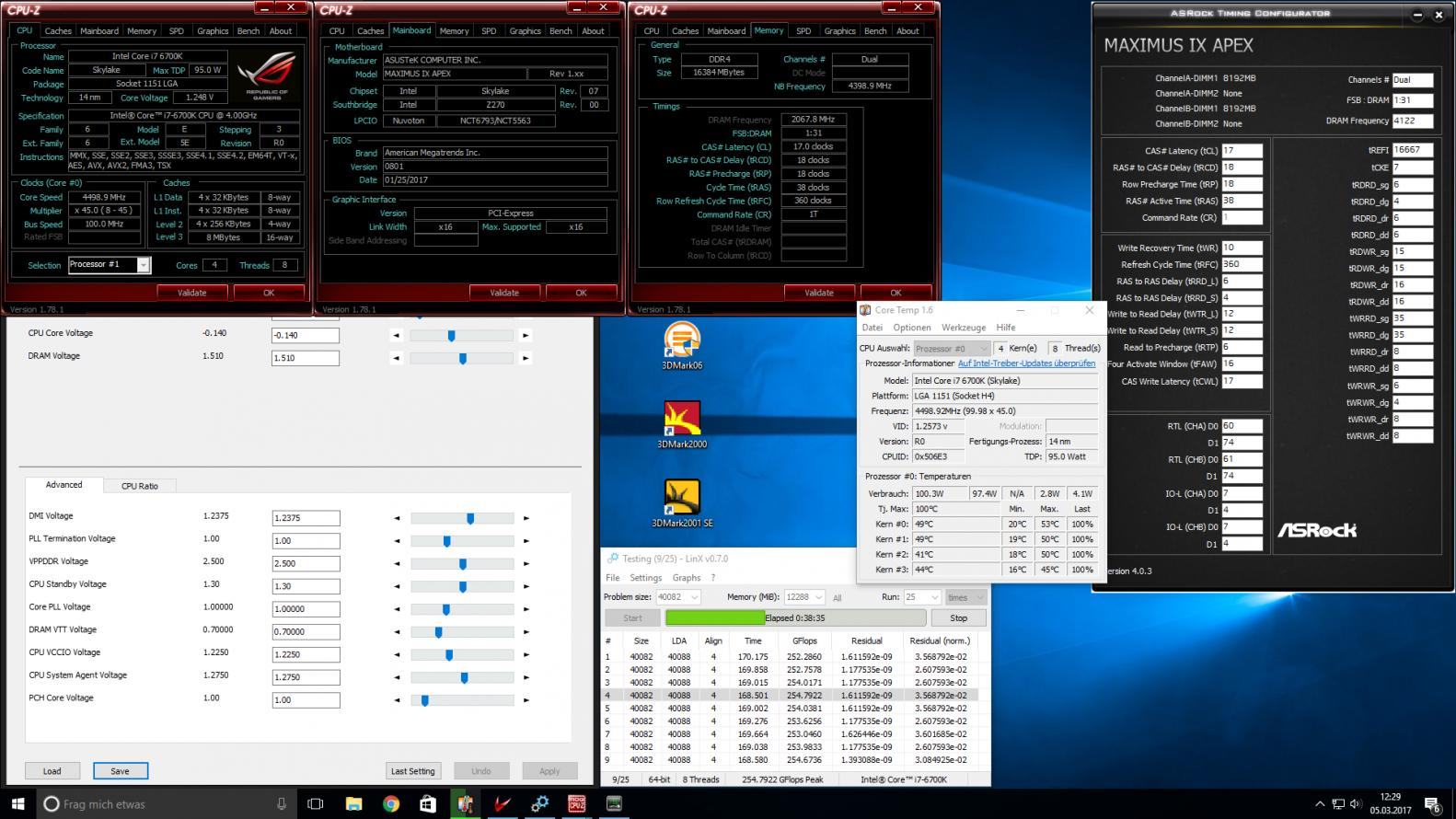
Task: Increase DMI Voltage with right arrow
Action: 526,518
